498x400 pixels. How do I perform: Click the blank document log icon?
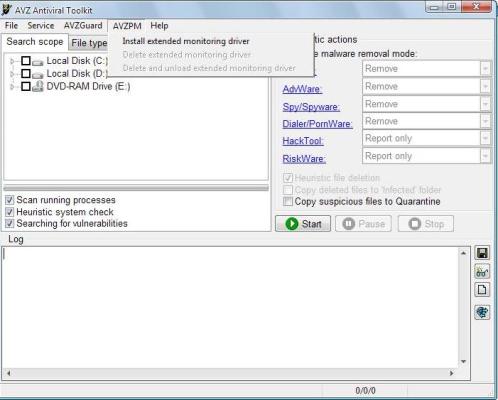pos(482,290)
